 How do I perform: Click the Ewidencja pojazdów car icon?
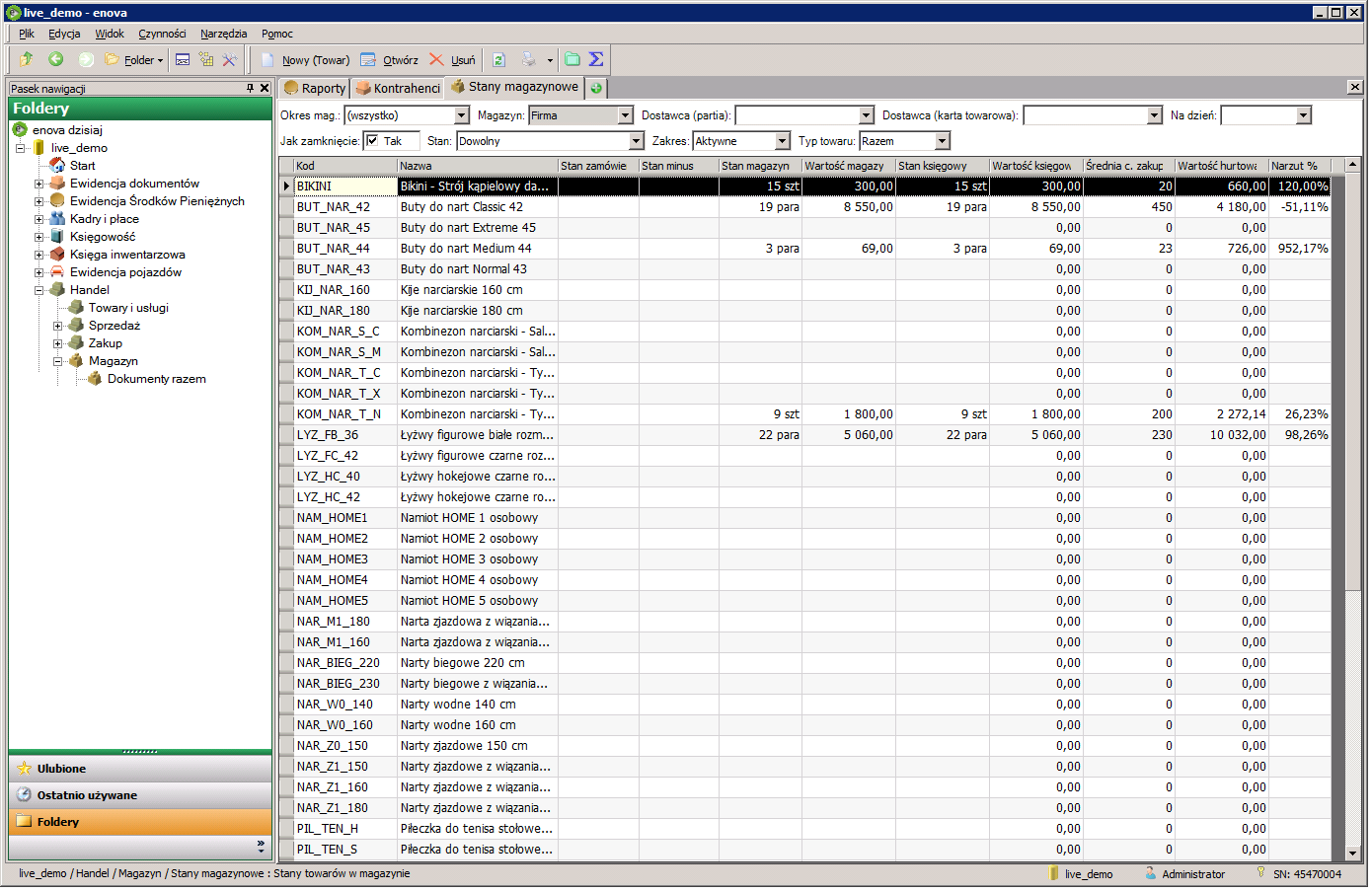[x=58, y=272]
